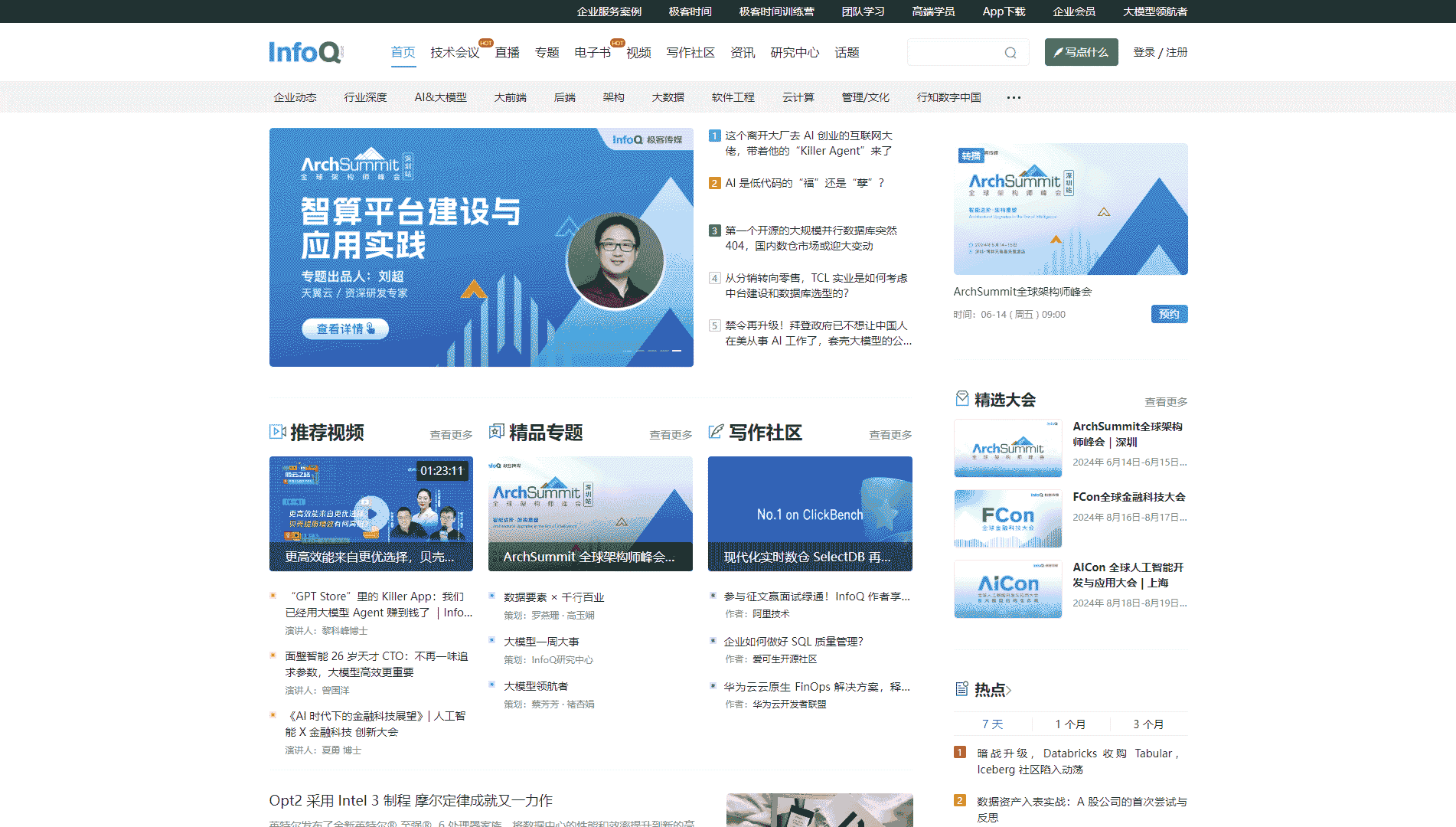Select the 后端 category
1456x827 pixels.
click(x=564, y=97)
